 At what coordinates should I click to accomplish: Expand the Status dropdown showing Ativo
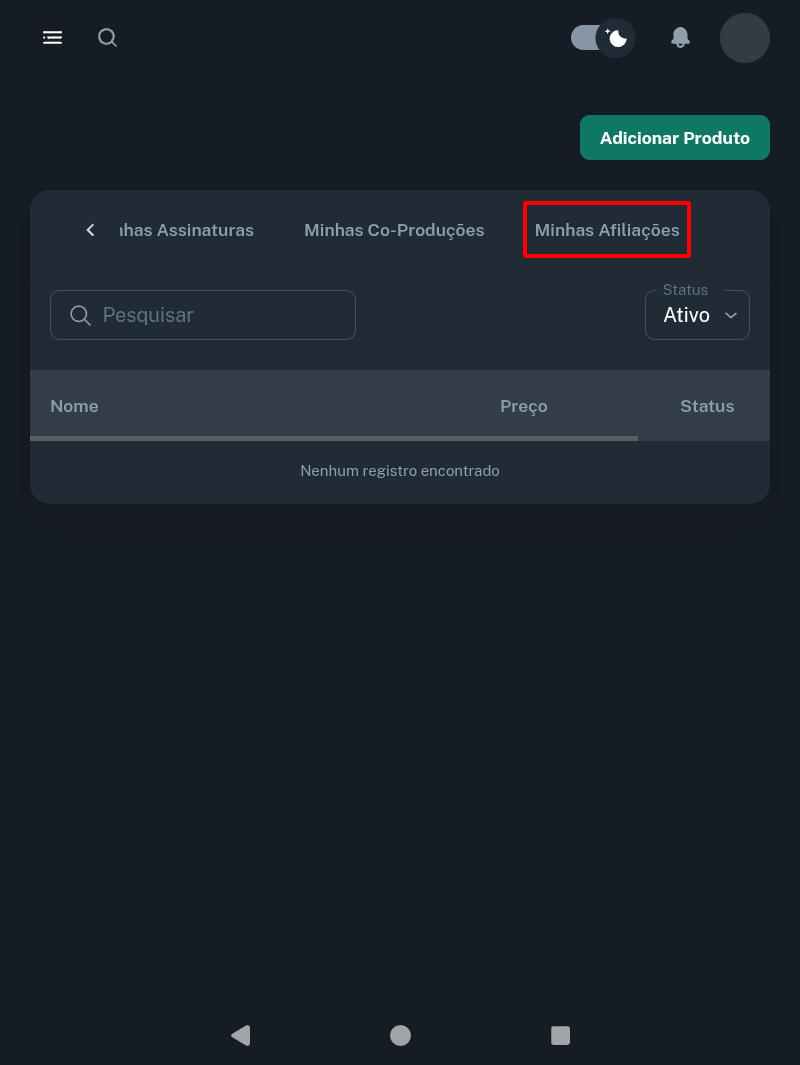point(697,315)
